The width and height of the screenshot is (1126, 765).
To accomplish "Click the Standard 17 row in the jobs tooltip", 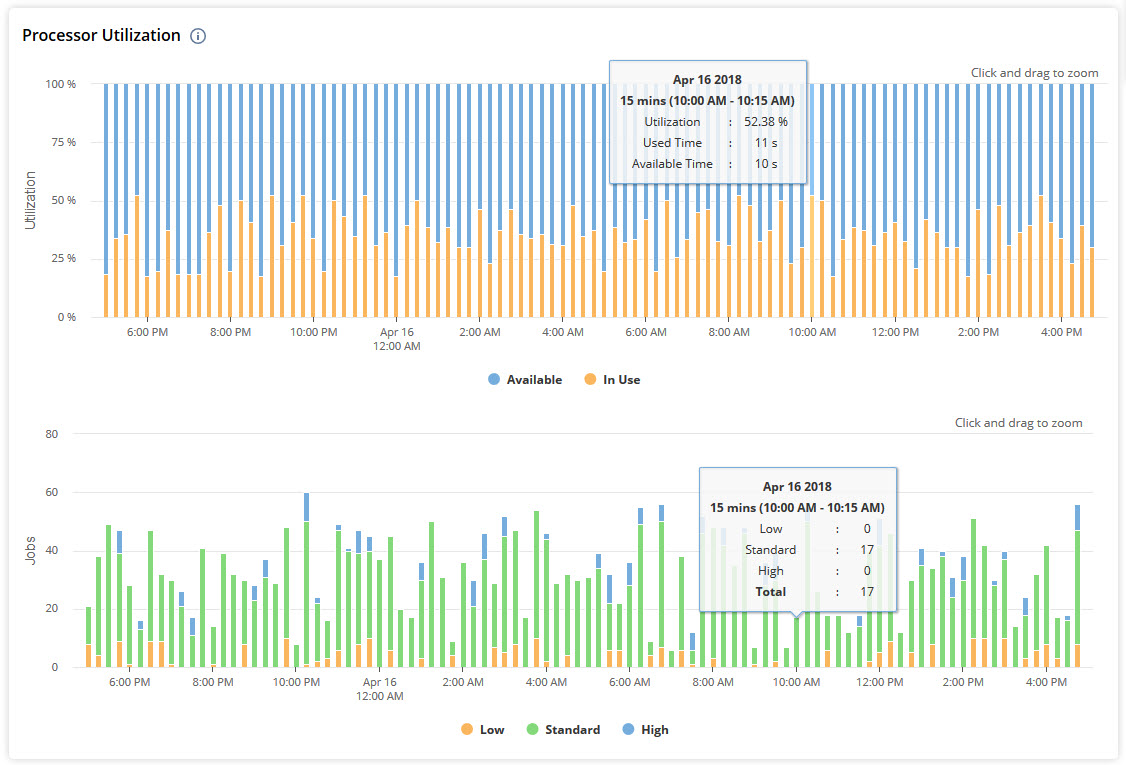I will (x=809, y=550).
